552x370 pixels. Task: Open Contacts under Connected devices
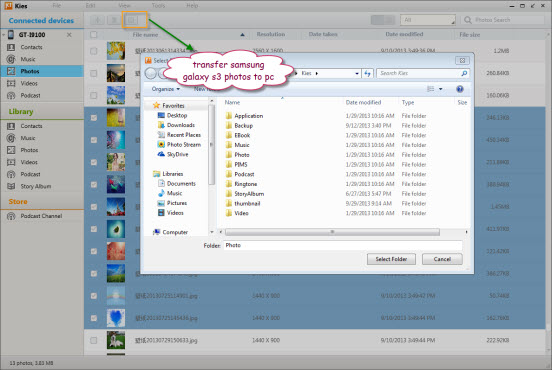point(31,47)
